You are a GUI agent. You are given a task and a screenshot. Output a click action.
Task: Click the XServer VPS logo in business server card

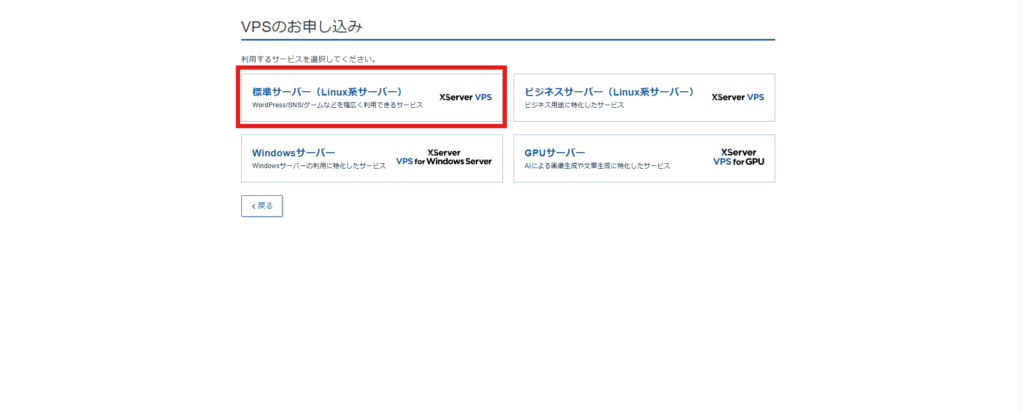[737, 98]
